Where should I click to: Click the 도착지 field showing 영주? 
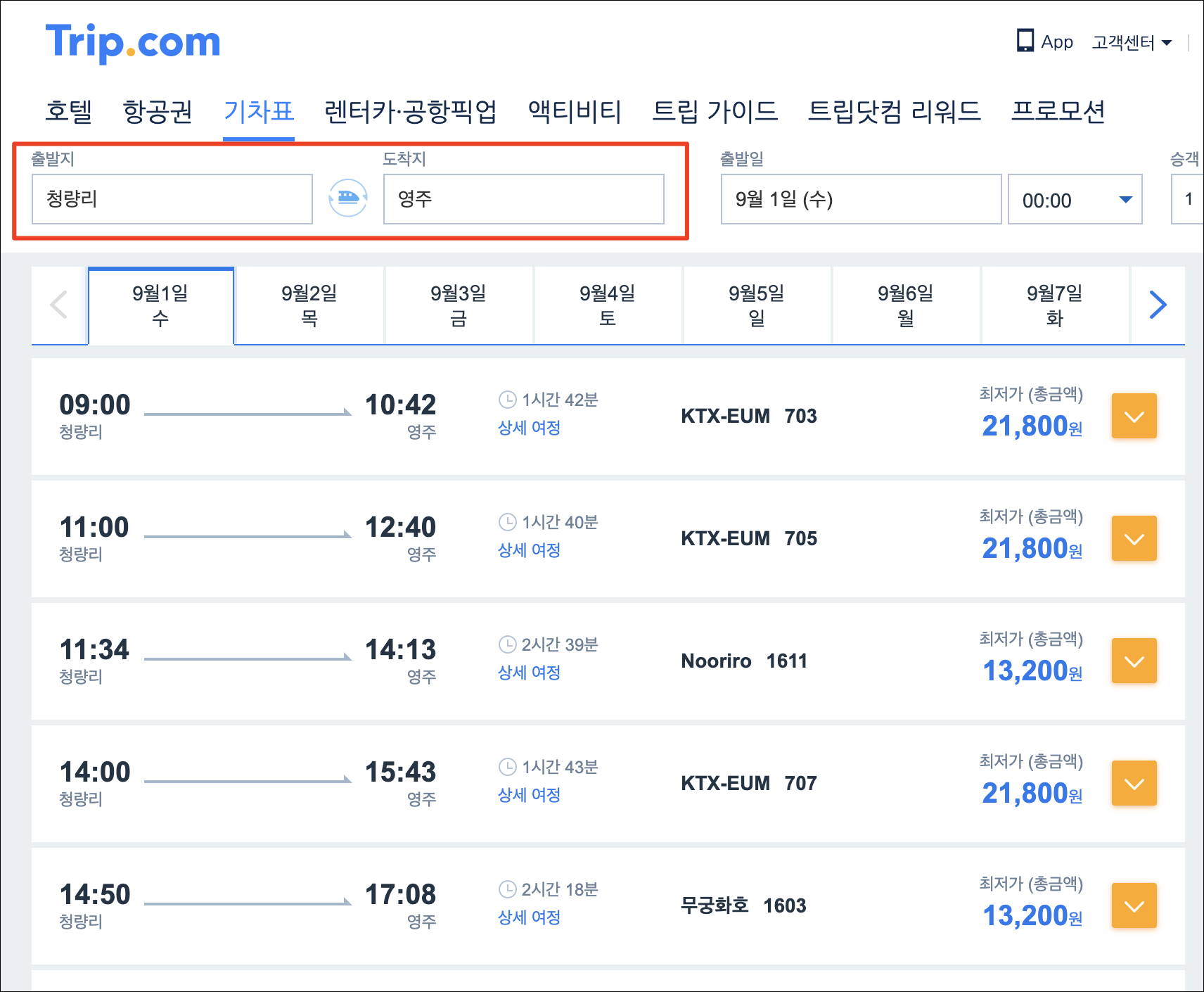pos(524,199)
